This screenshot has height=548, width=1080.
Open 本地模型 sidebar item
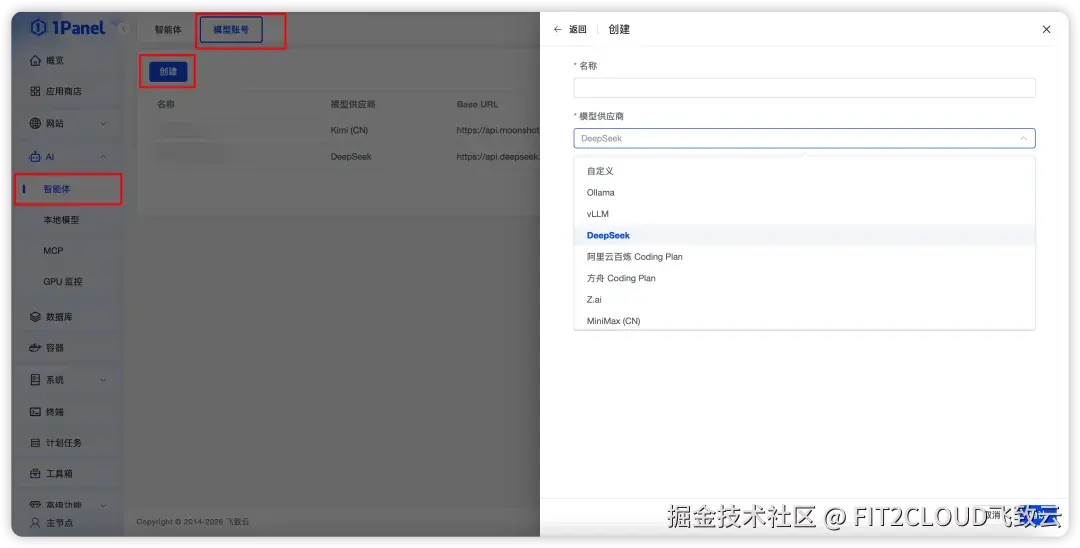(61, 220)
